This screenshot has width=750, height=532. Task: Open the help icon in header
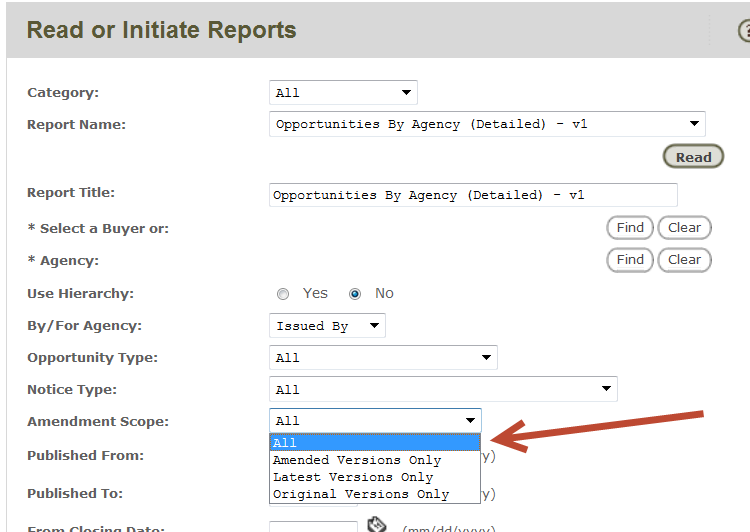[744, 32]
